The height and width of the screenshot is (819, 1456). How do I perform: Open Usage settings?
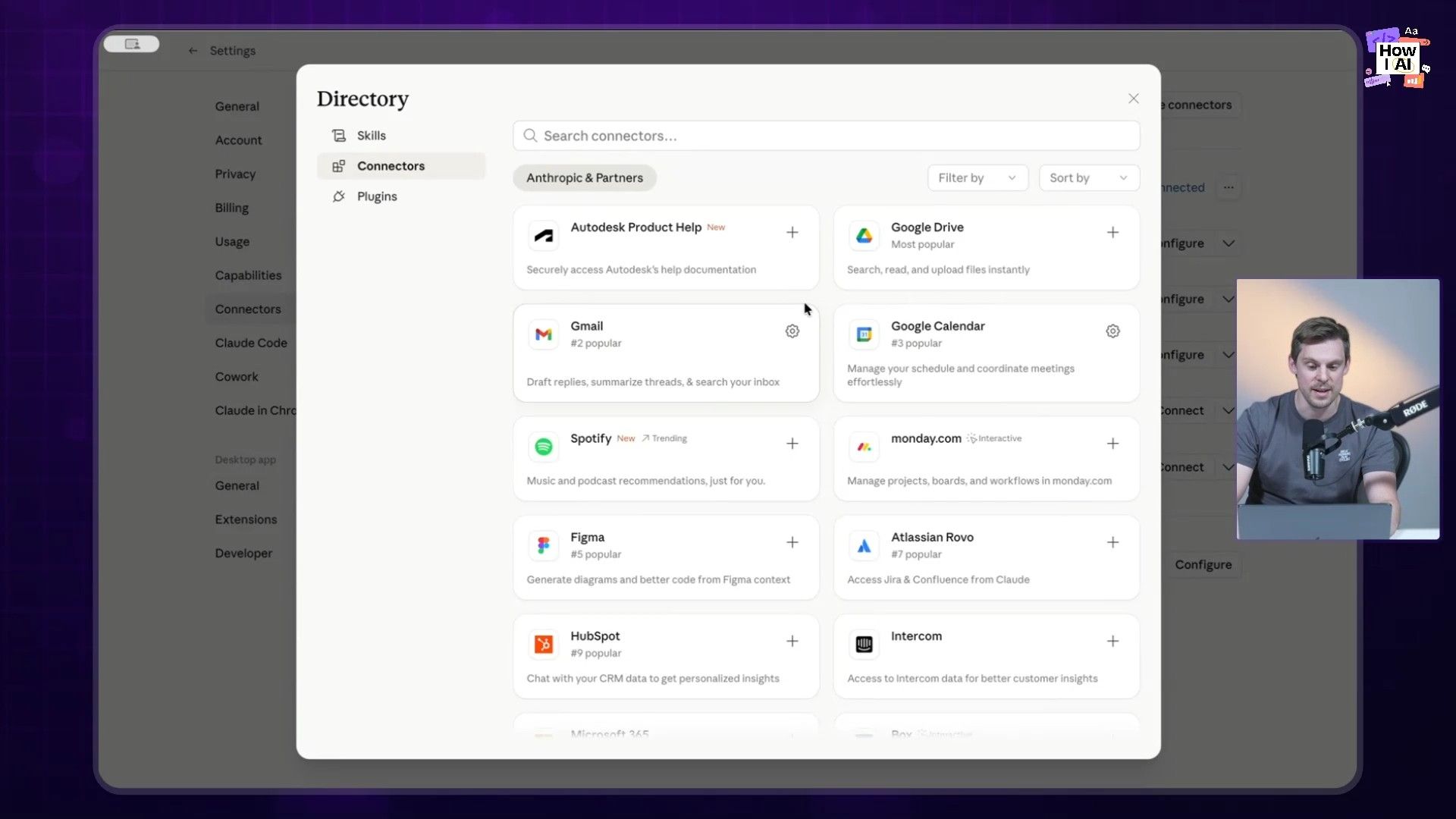coord(232,242)
